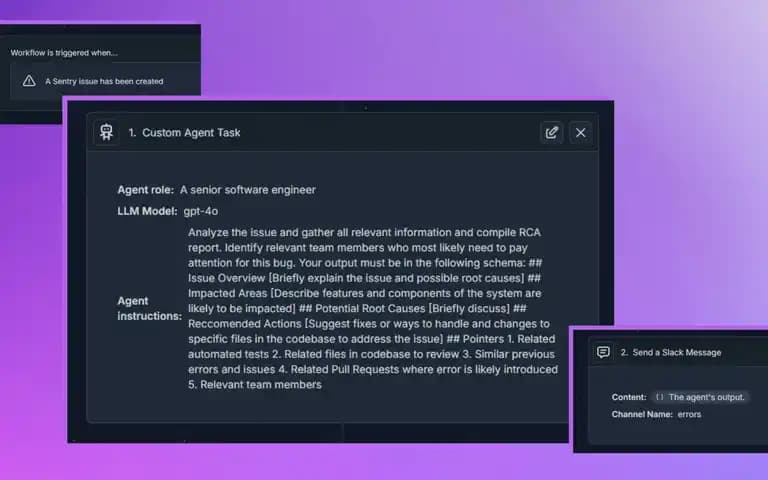This screenshot has height=480, width=768.
Task: Click the 'Agent instructions:' label
Action: click(x=149, y=309)
